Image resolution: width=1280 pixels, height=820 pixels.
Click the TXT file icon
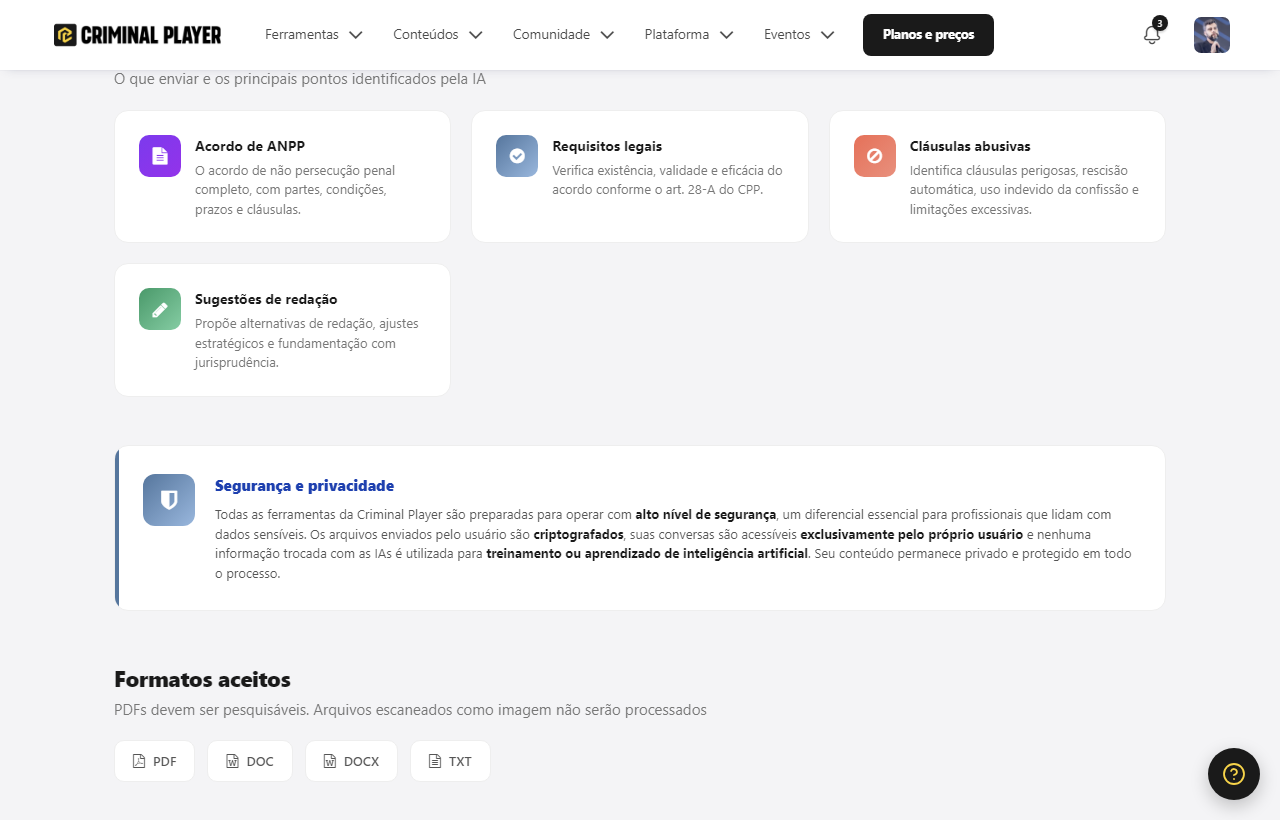coord(435,761)
